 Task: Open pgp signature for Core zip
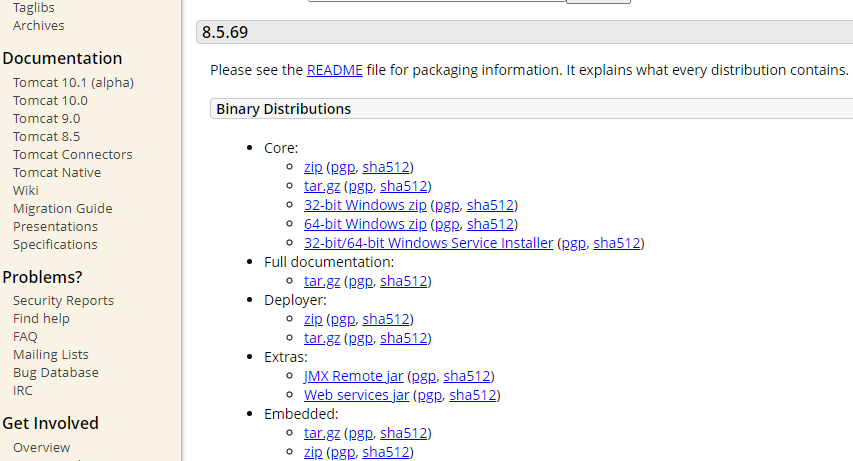tap(343, 167)
